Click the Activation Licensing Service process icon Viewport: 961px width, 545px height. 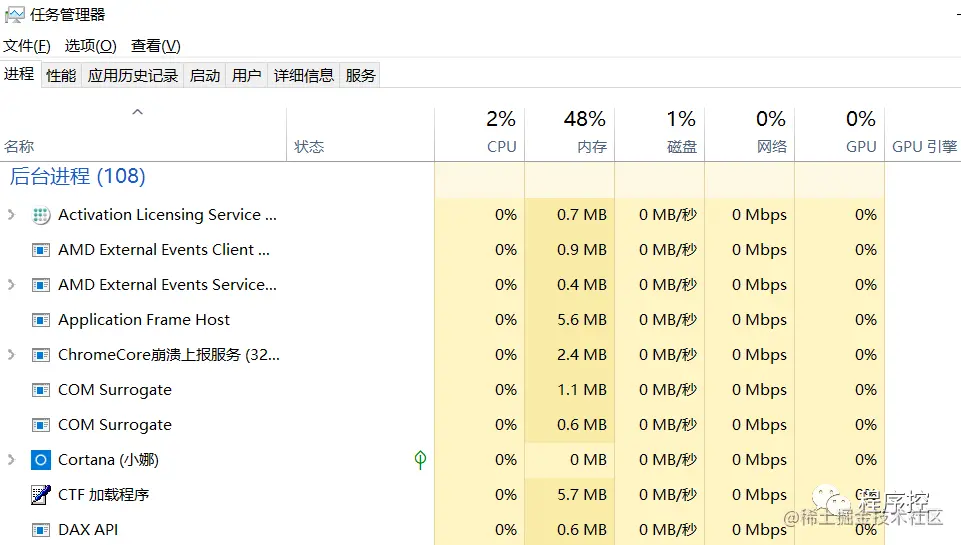(40, 215)
